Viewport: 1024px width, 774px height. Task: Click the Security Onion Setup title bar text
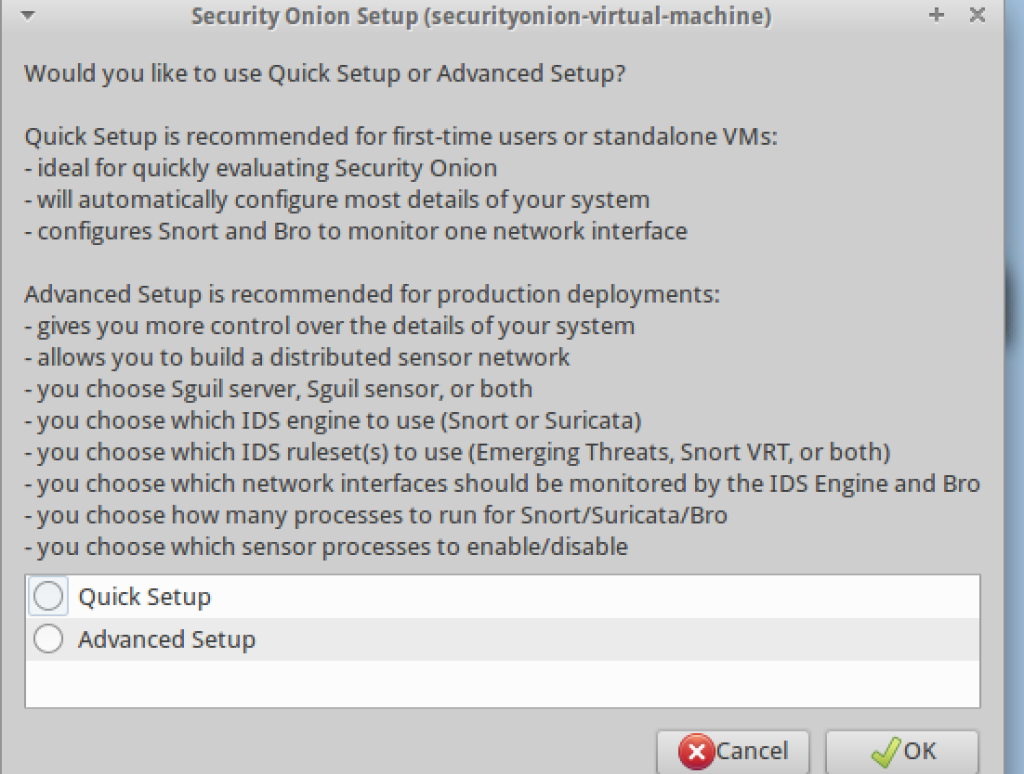[481, 17]
